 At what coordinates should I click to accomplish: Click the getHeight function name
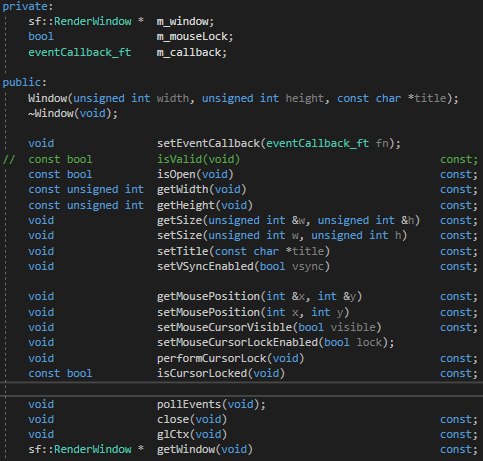coord(186,205)
